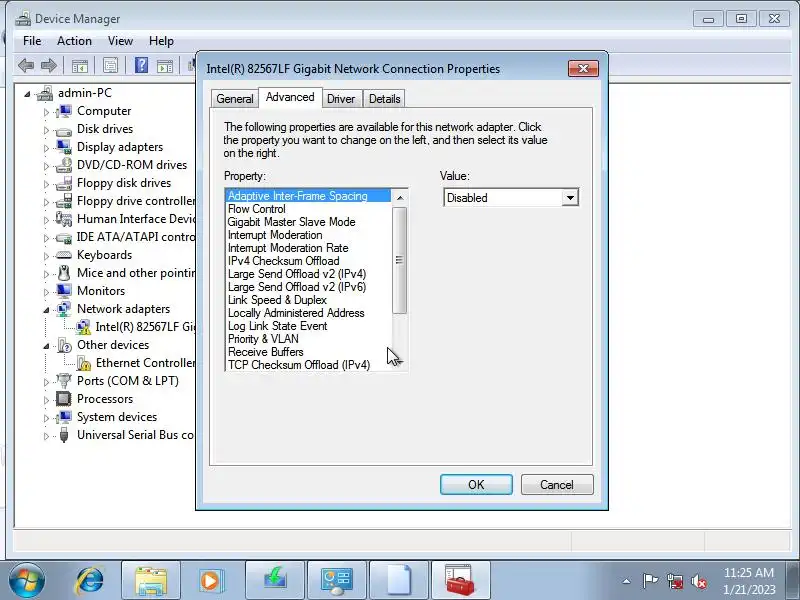Open the View menu
The image size is (800, 600).
pyautogui.click(x=120, y=41)
